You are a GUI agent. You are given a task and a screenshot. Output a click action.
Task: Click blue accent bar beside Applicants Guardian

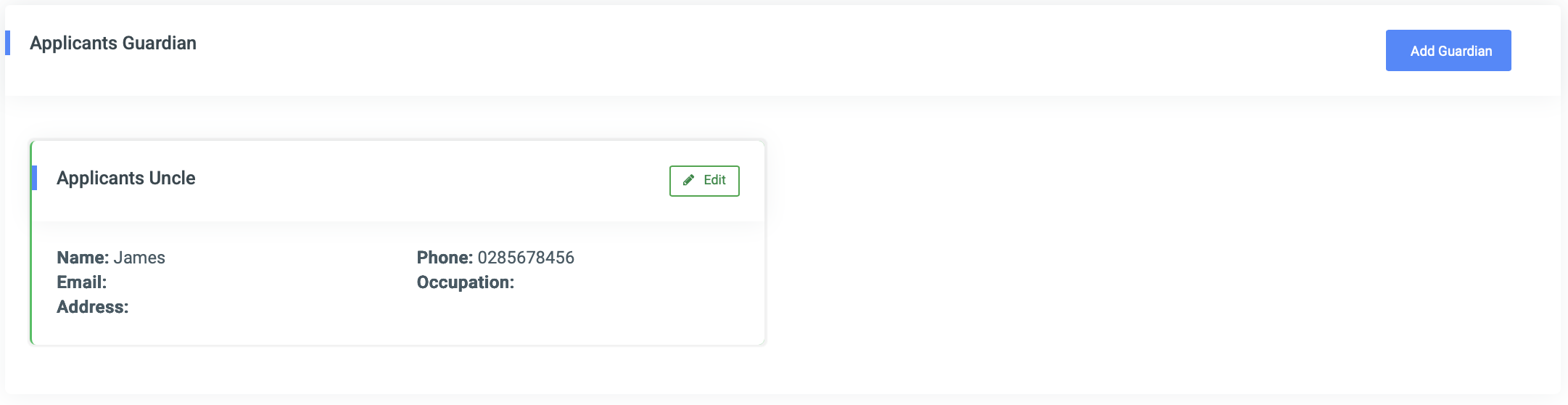pos(7,43)
